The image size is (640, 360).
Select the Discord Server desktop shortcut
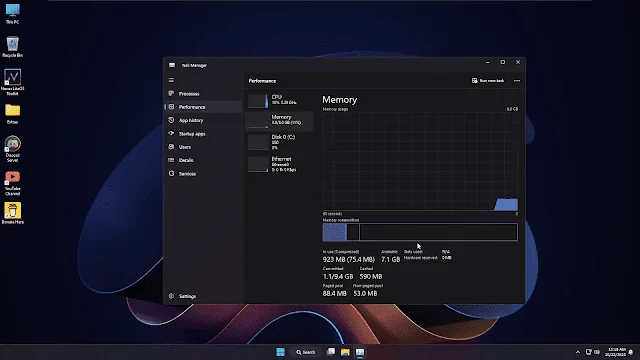point(12,149)
